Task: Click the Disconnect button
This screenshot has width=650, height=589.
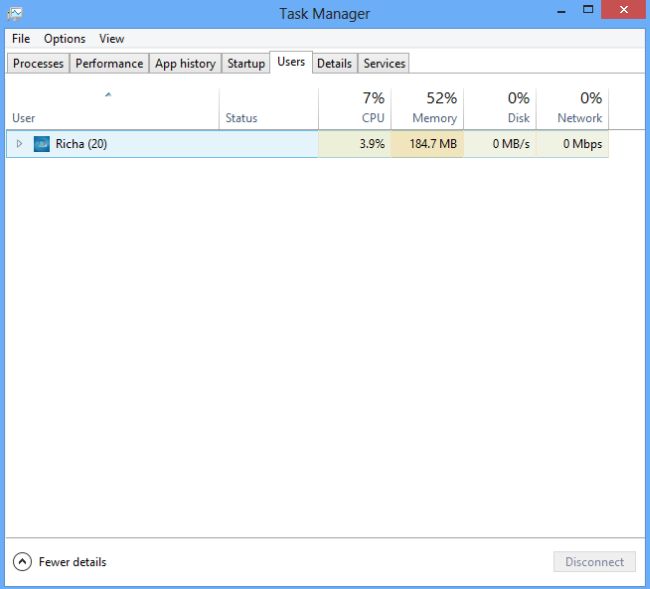Action: pos(594,562)
